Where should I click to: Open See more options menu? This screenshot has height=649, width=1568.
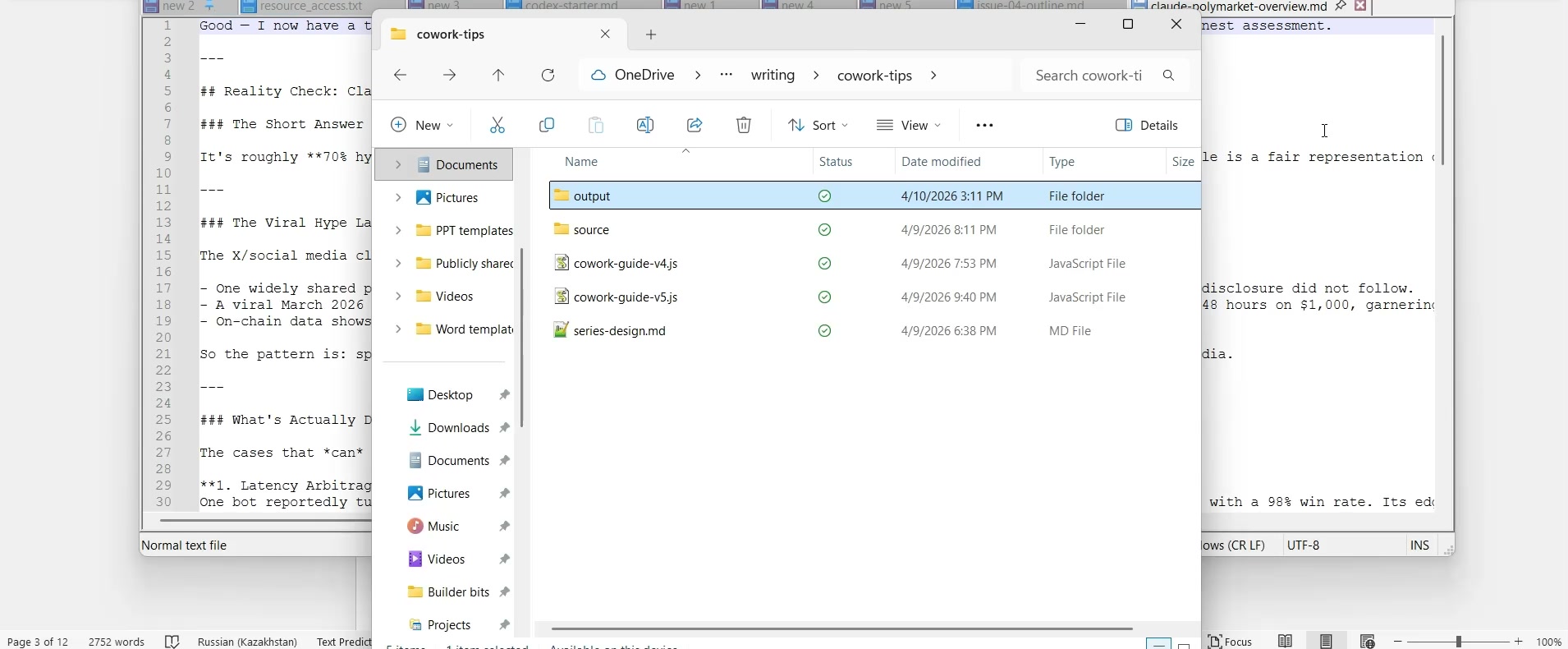click(x=986, y=125)
